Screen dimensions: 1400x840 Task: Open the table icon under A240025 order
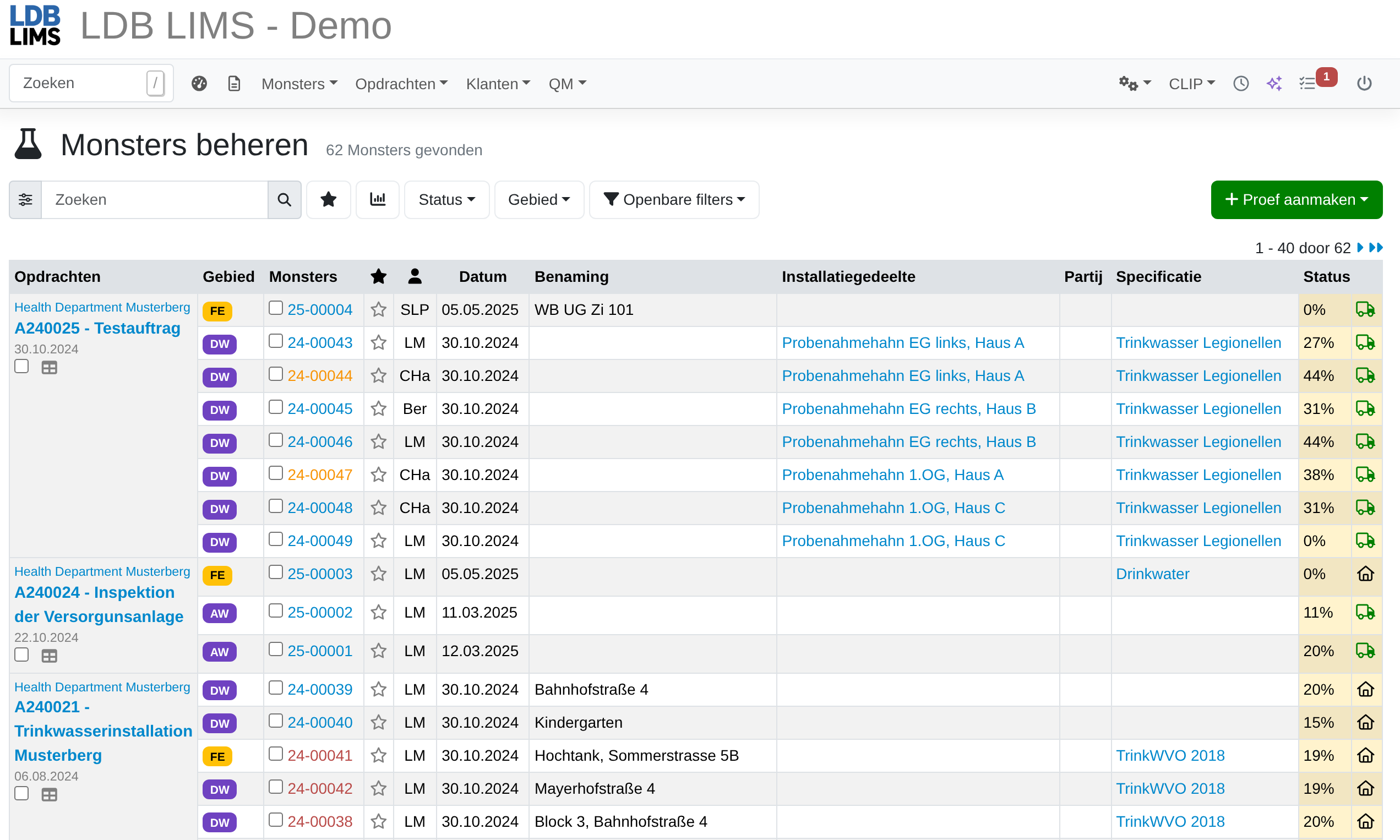pos(49,368)
